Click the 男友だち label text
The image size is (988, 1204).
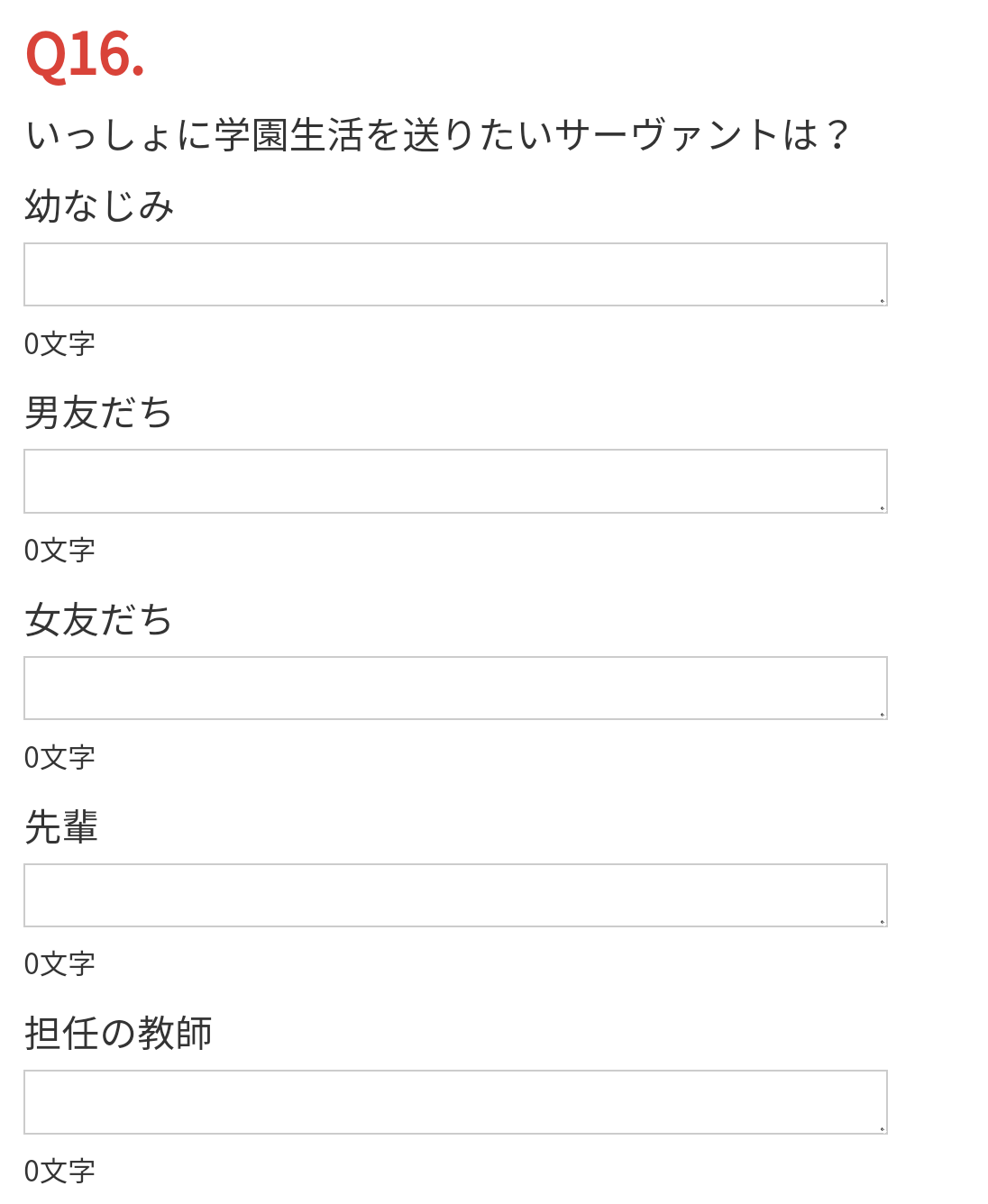pyautogui.click(x=98, y=413)
